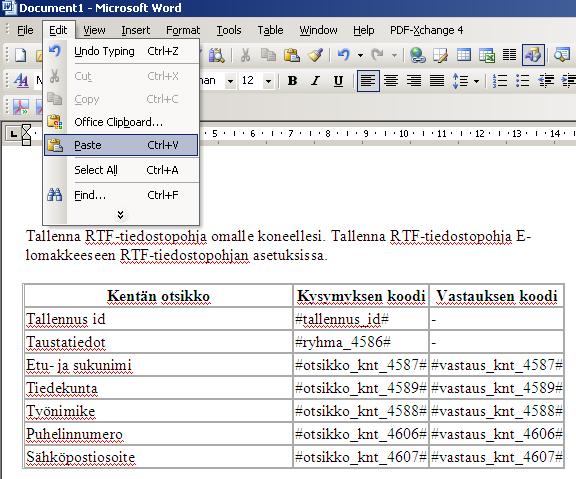
Task: Open the Format menu
Action: tap(183, 30)
